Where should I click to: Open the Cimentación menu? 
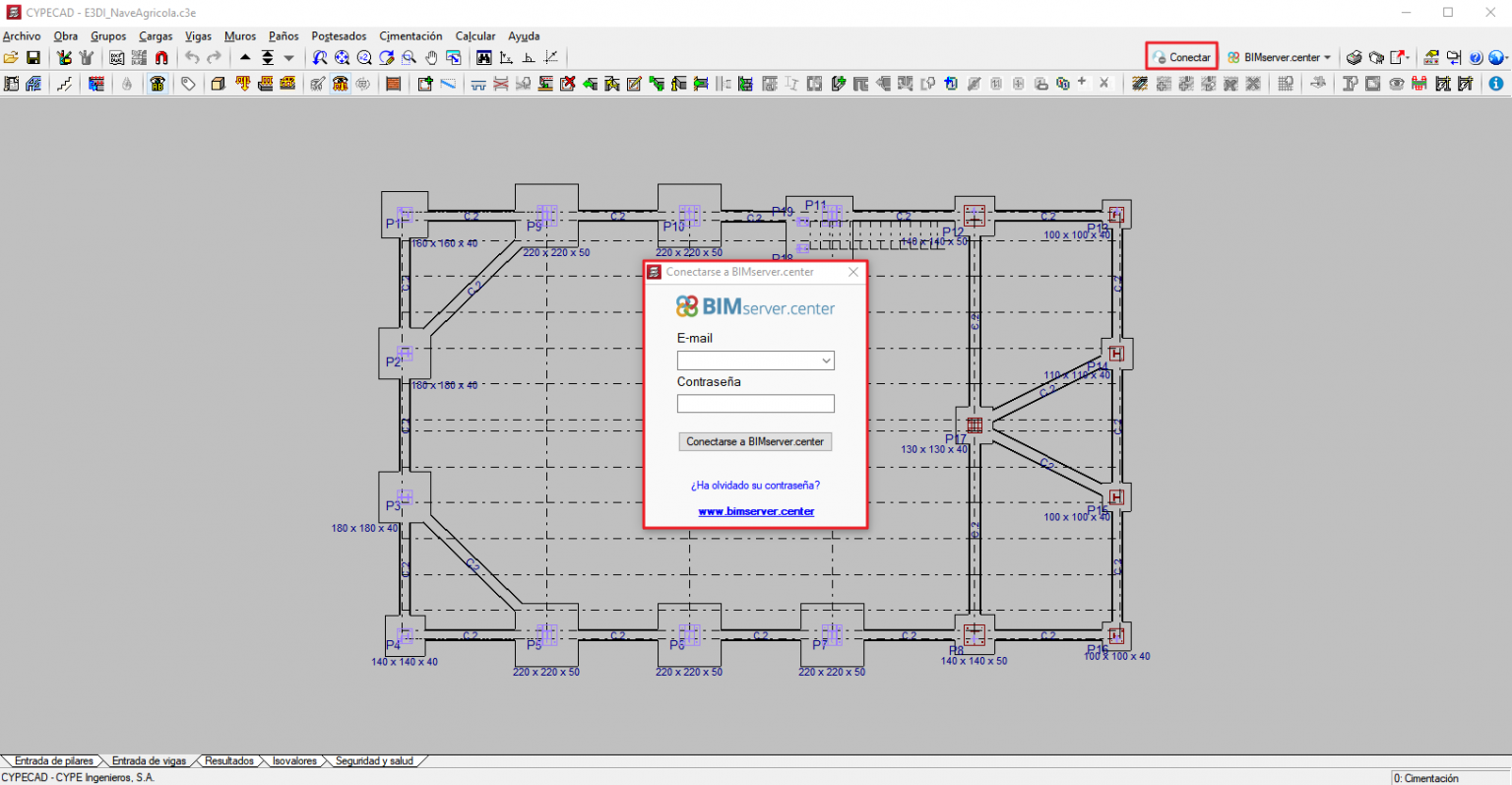tap(410, 35)
